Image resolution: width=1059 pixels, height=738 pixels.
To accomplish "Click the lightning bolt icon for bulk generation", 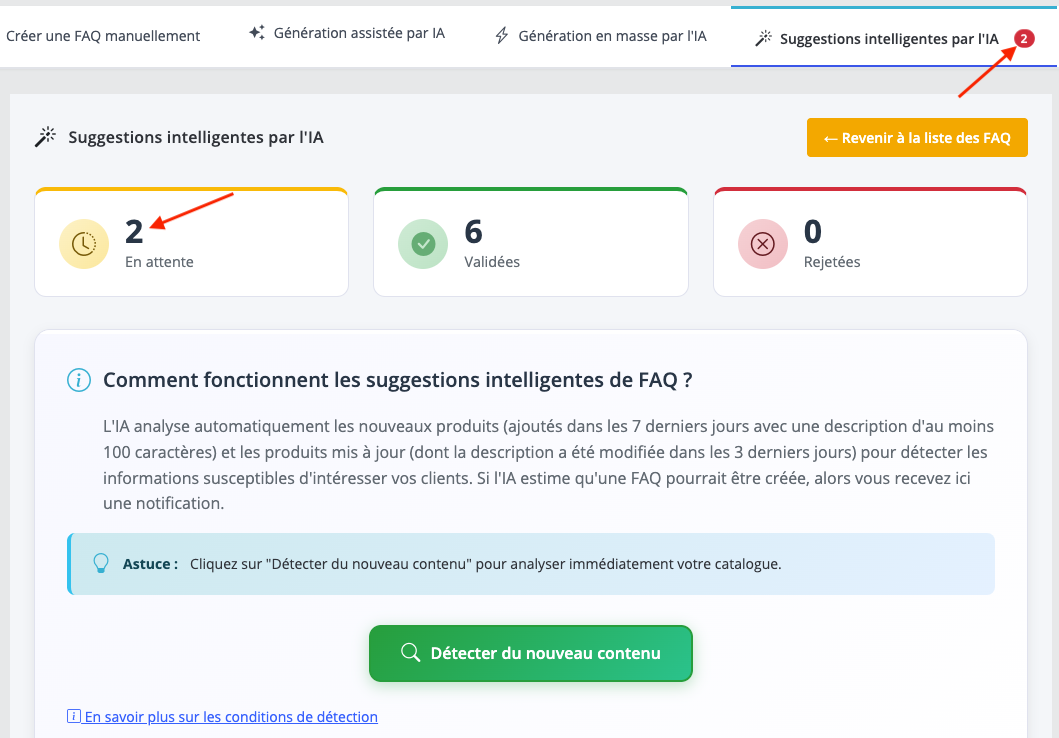I will coord(502,36).
